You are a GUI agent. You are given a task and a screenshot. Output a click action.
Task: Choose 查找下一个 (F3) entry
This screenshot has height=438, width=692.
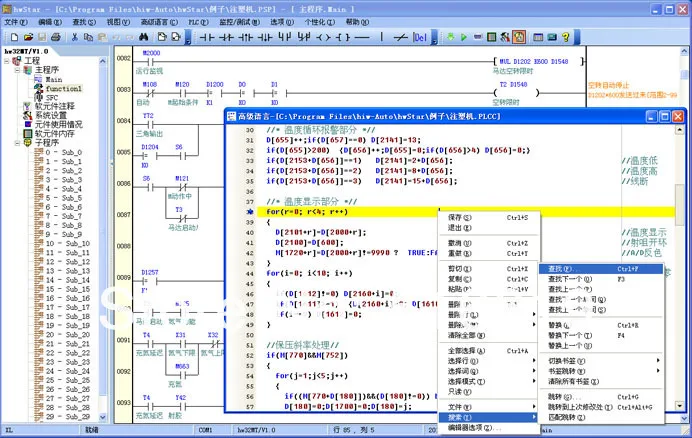(601, 279)
